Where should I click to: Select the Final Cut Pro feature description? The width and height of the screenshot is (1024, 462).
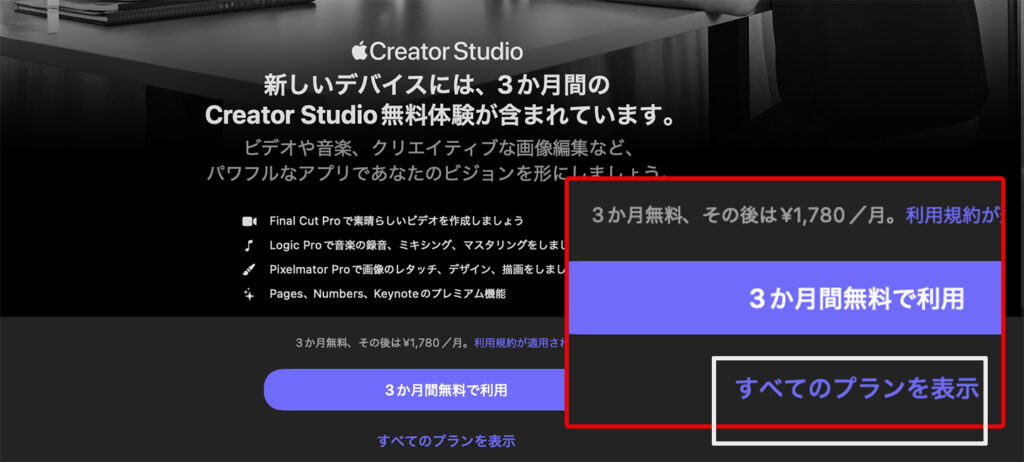[397, 220]
